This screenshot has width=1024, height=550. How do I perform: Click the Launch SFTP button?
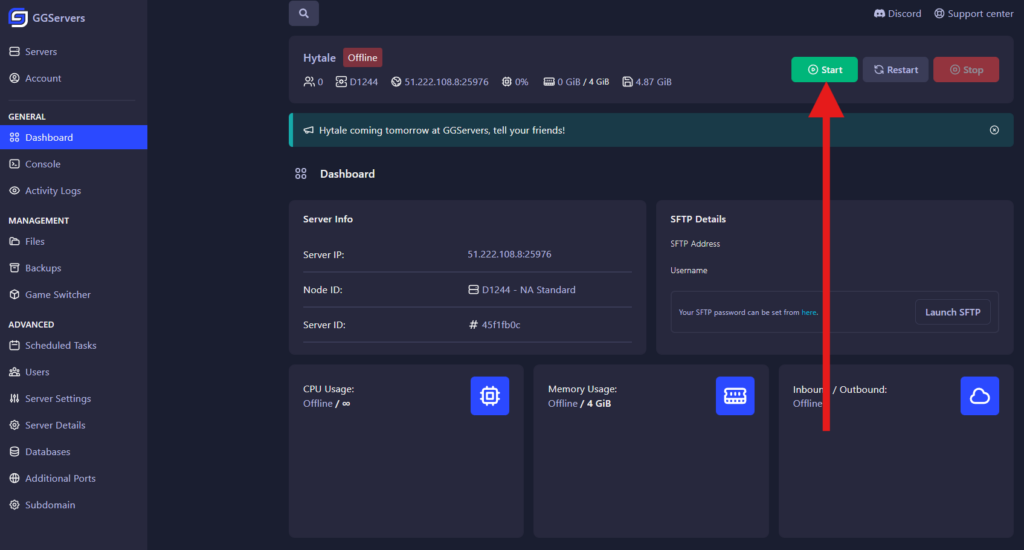coord(952,312)
